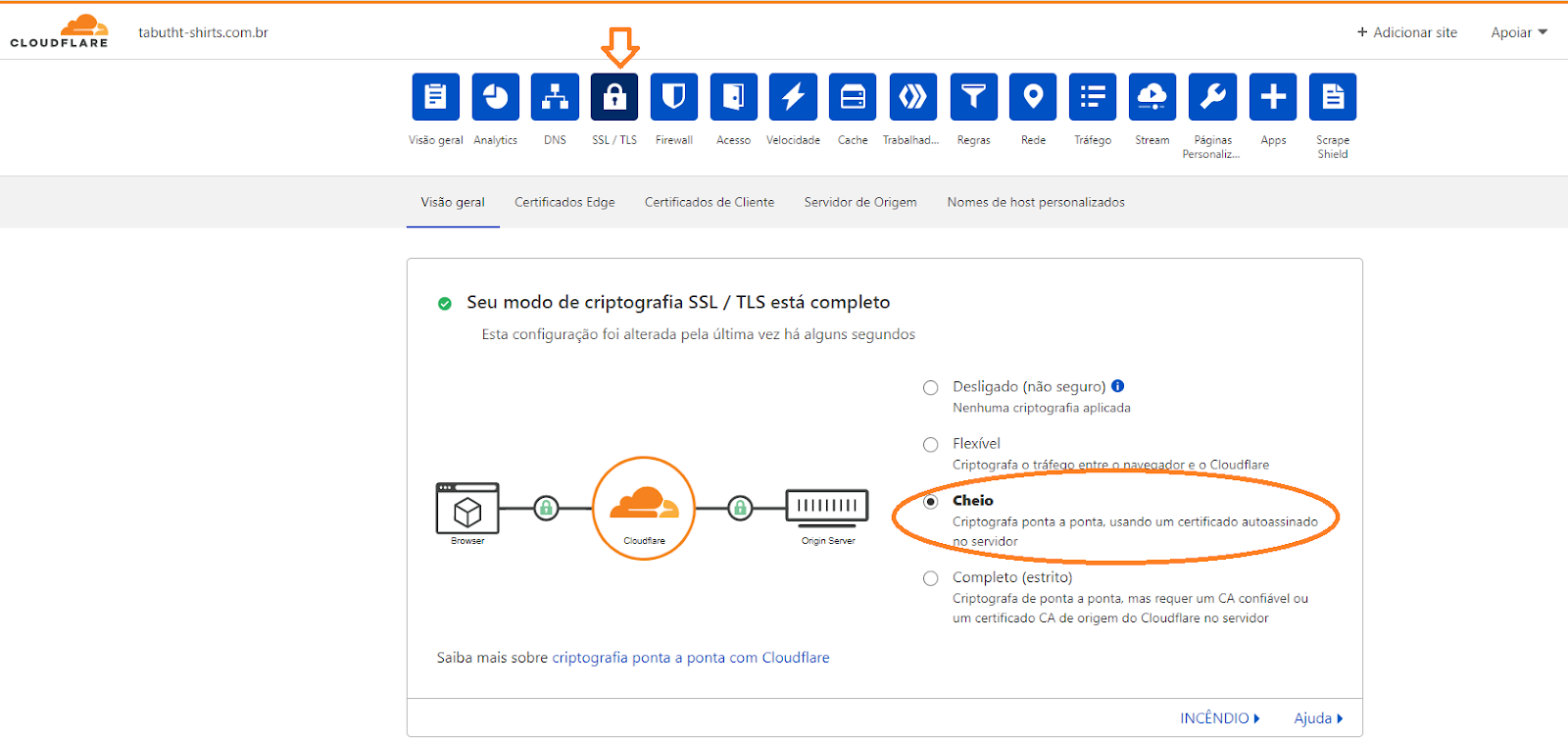Image resolution: width=1568 pixels, height=741 pixels.
Task: Click the SSL/TLS status heading text
Action: tap(678, 302)
